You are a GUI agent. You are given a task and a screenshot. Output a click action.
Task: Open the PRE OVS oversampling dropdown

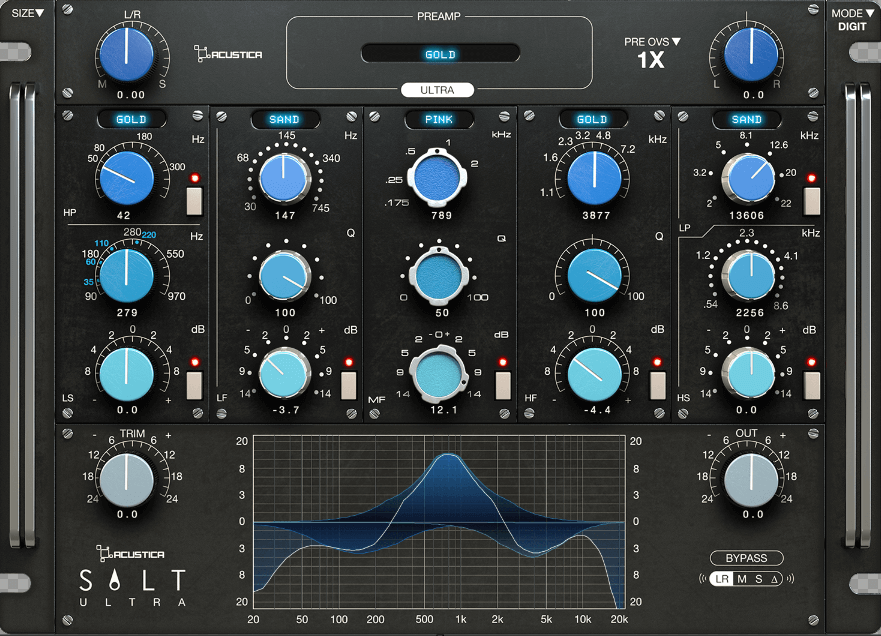[652, 42]
